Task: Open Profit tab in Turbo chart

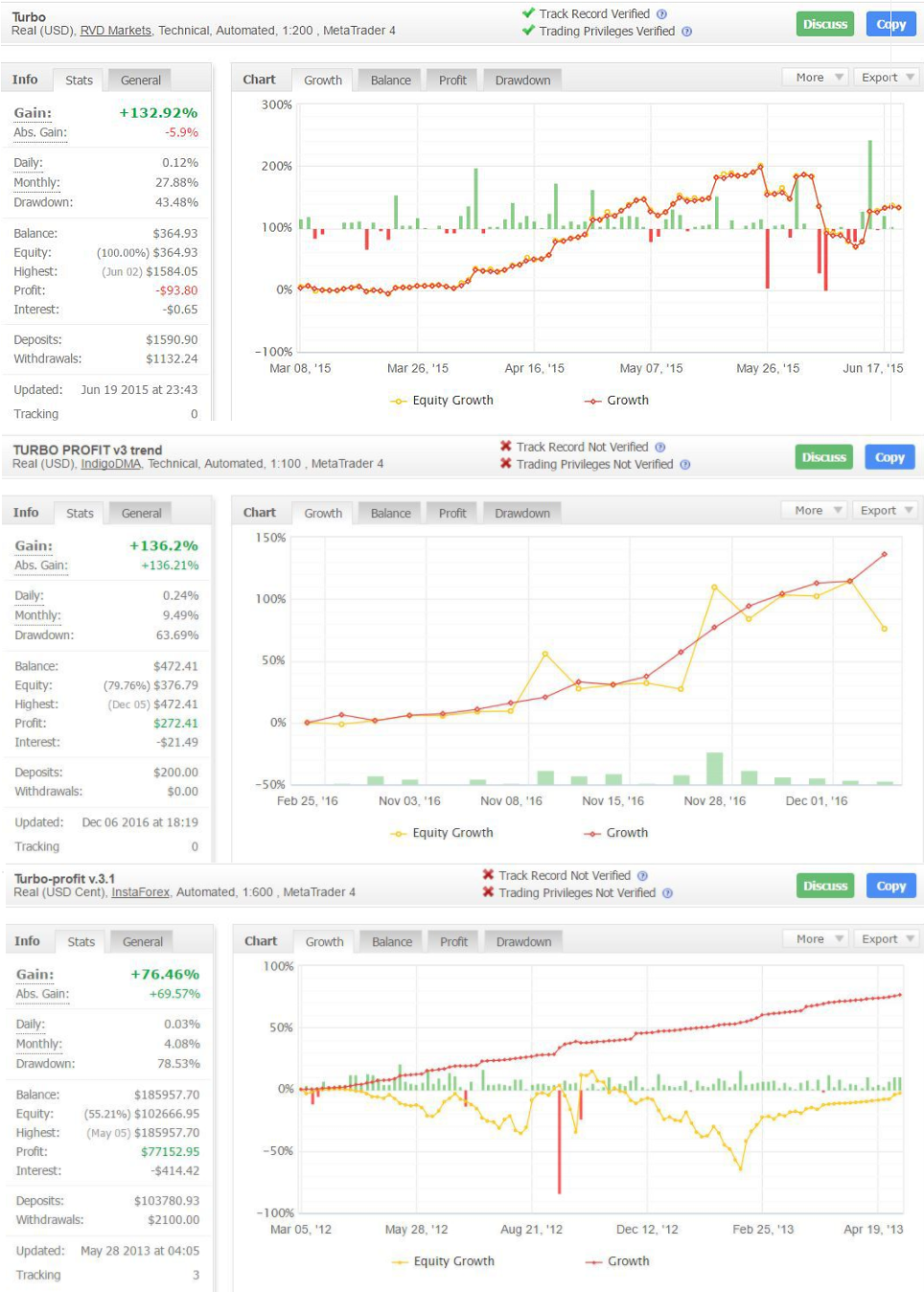Action: tap(452, 81)
